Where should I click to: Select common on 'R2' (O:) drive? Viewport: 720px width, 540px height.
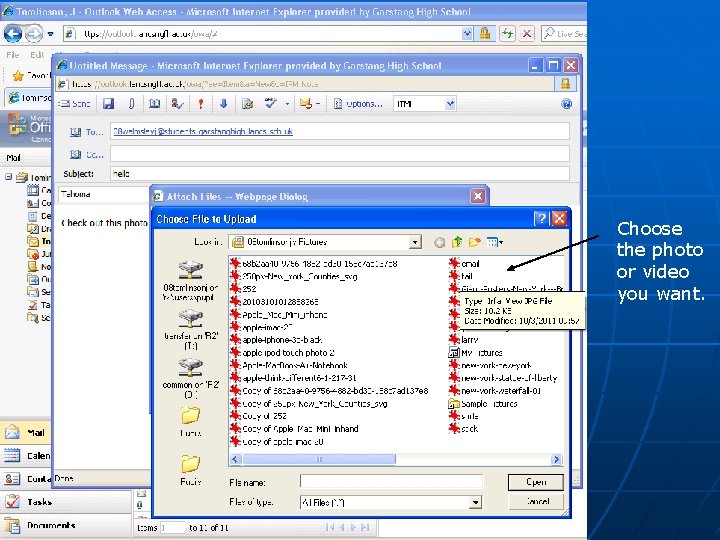pos(191,378)
